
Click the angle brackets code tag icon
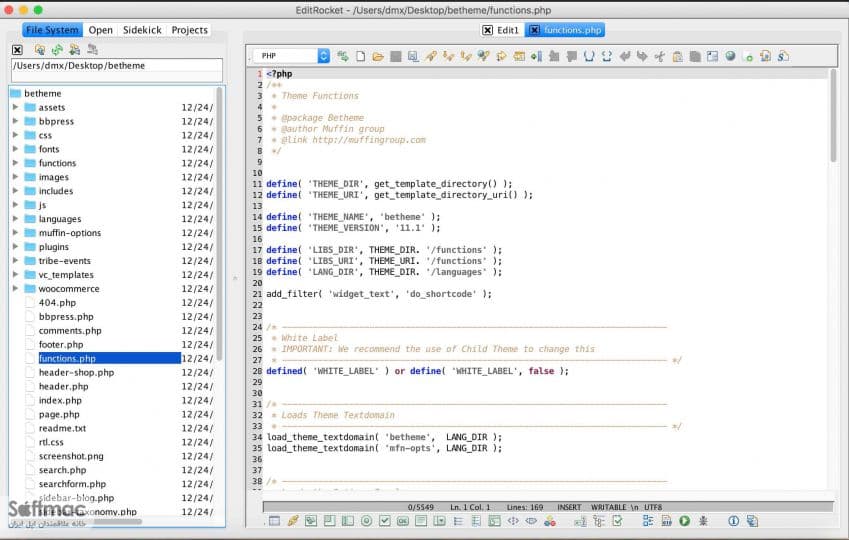click(513, 521)
